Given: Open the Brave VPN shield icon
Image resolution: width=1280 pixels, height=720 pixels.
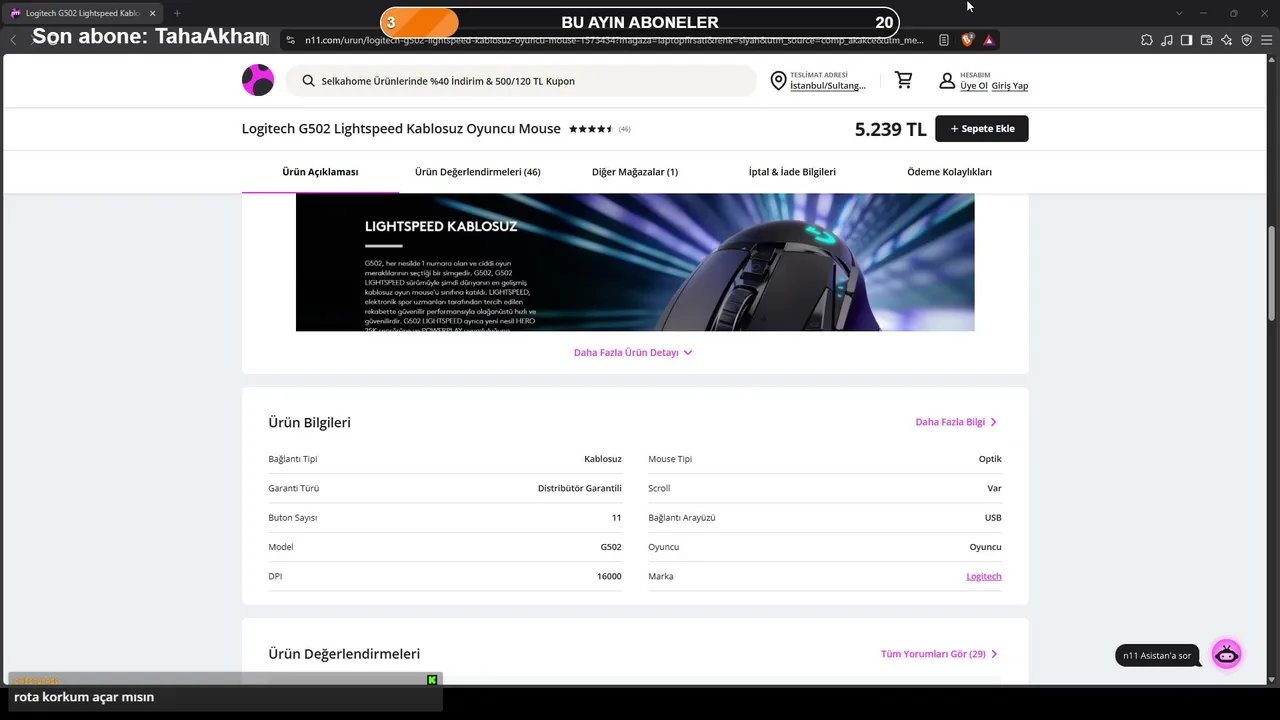Looking at the screenshot, I should point(1246,40).
